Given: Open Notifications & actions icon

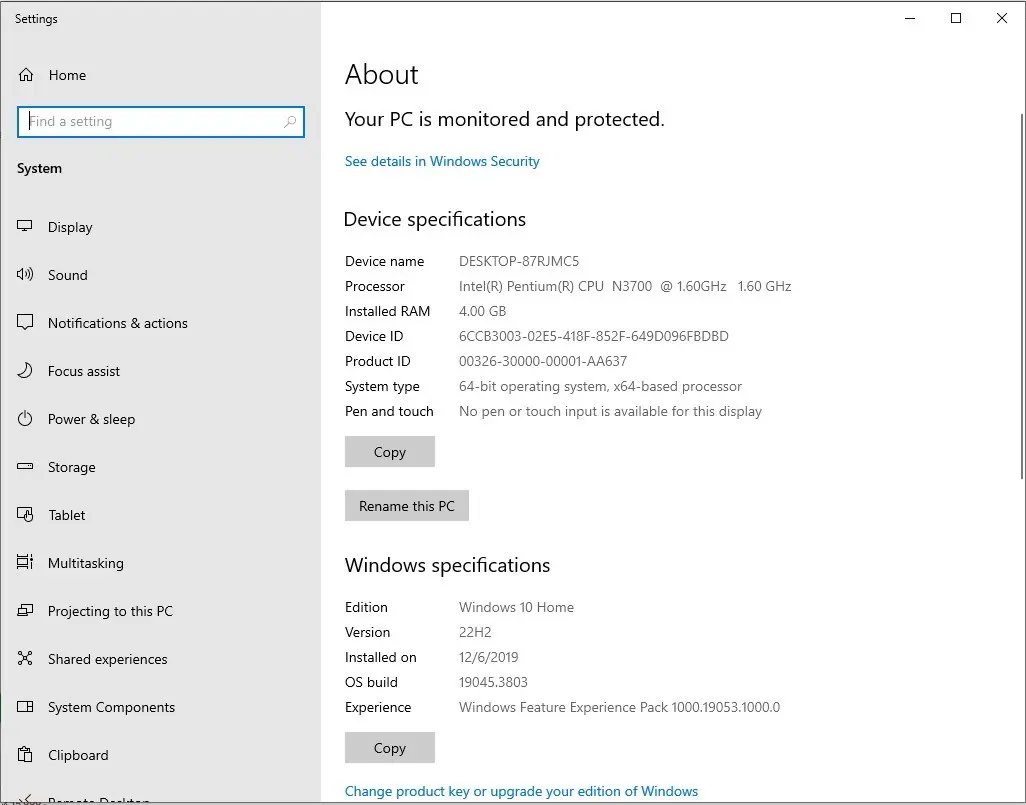Looking at the screenshot, I should point(25,323).
